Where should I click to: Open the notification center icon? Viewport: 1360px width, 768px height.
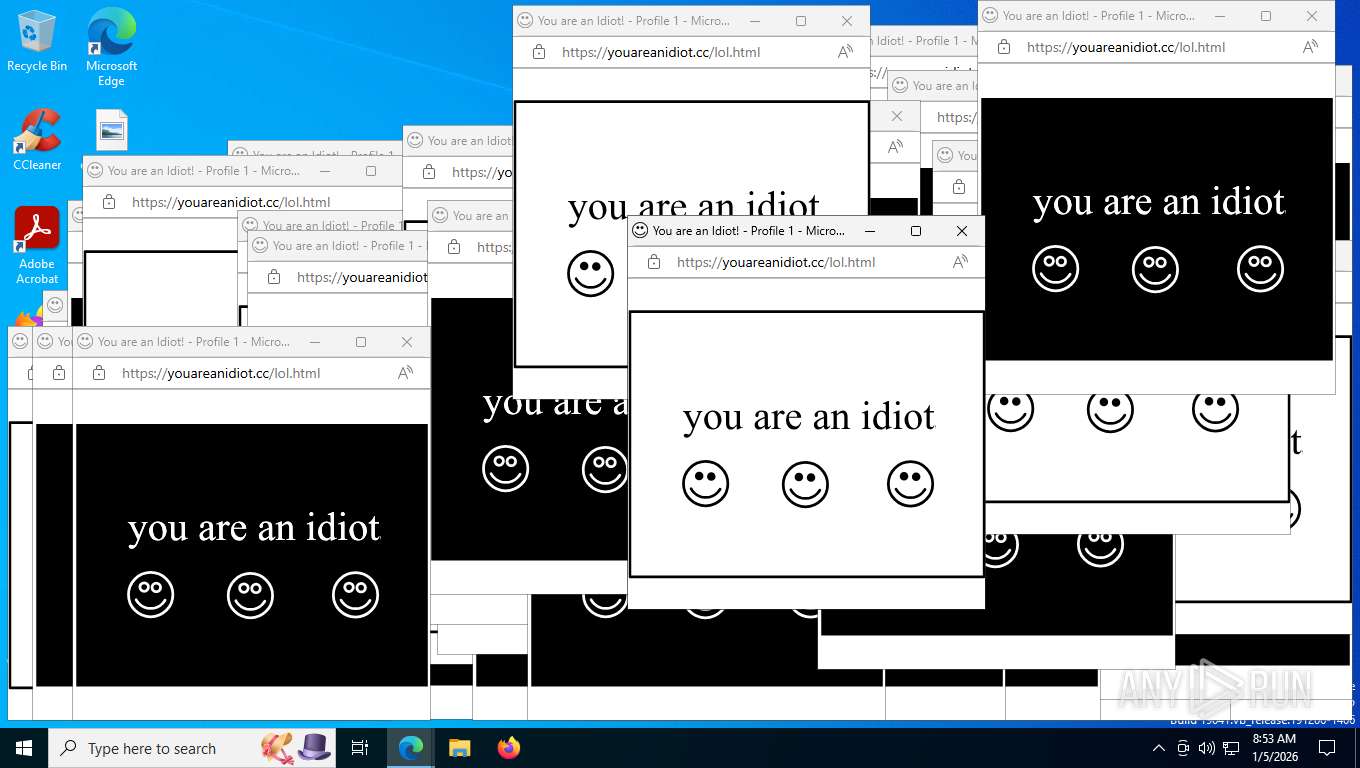point(1327,748)
